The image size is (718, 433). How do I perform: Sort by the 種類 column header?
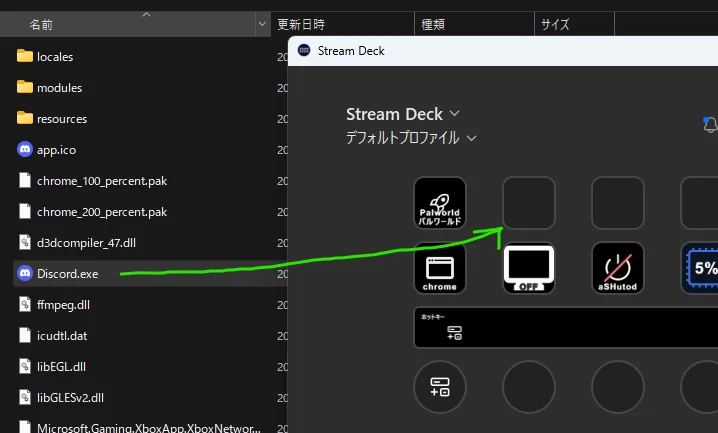pyautogui.click(x=474, y=24)
